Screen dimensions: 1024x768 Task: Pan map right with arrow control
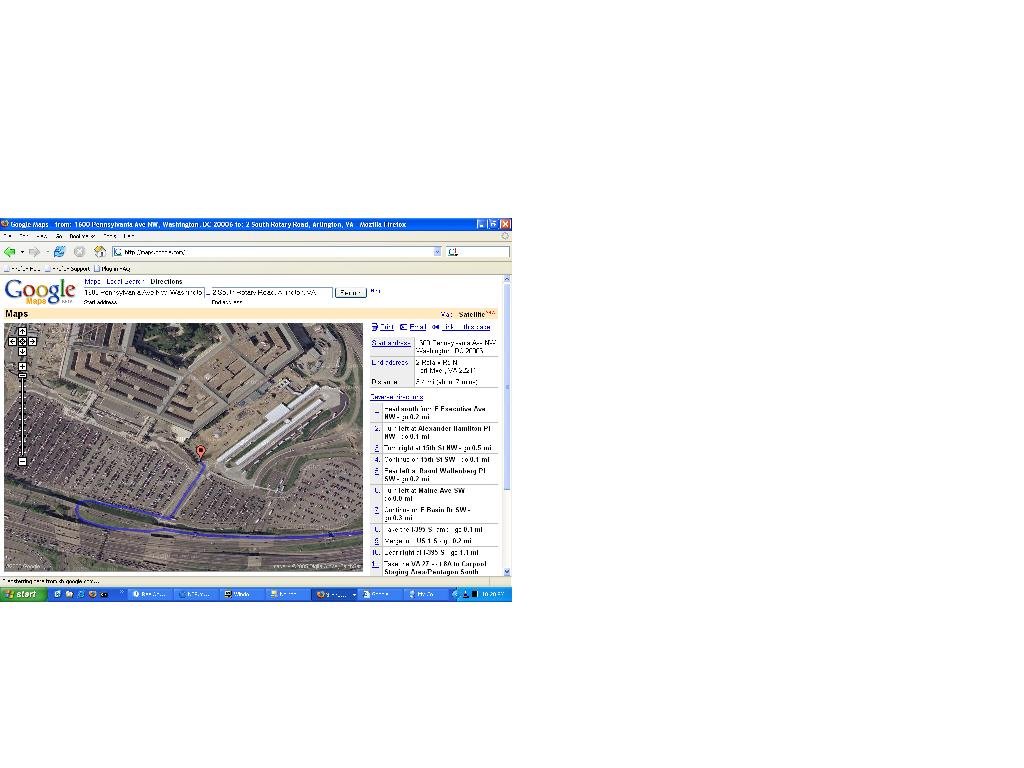pyautogui.click(x=32, y=342)
